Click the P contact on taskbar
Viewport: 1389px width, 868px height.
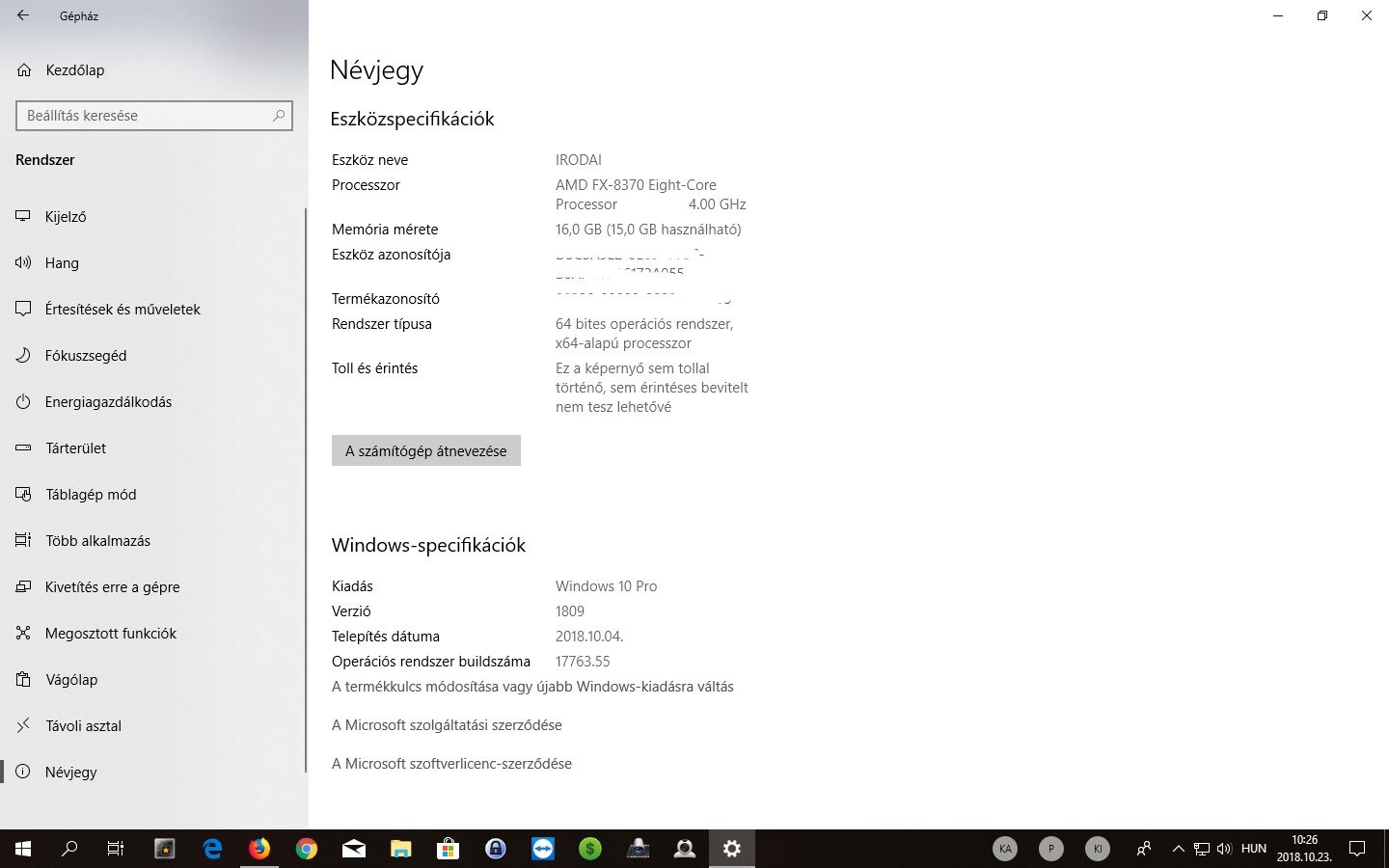point(1051,849)
